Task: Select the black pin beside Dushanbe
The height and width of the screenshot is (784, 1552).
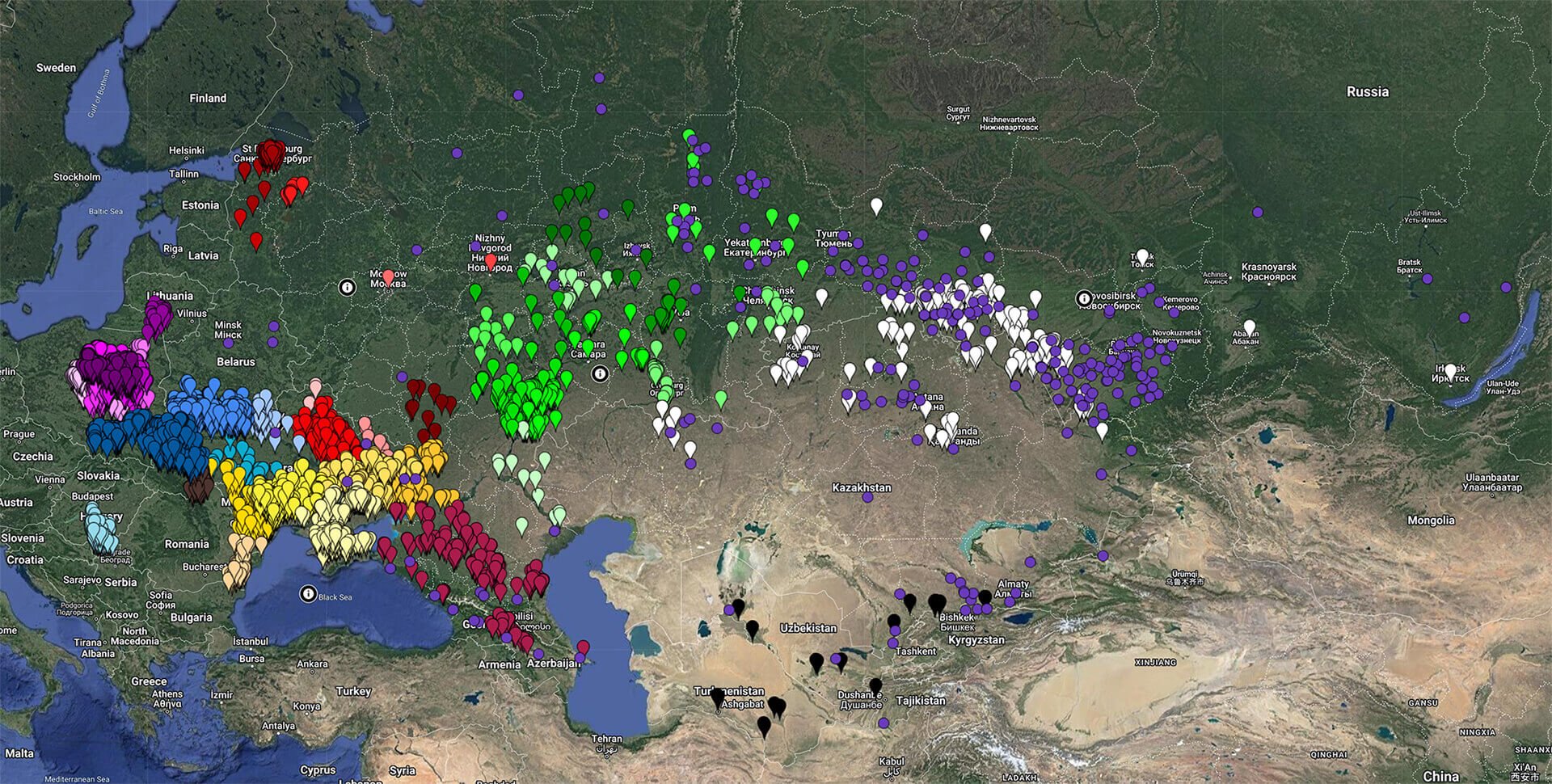Action: point(875,686)
